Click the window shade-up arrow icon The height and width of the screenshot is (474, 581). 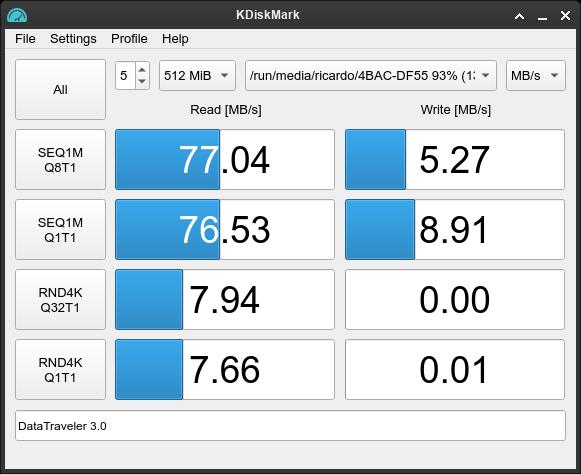(519, 16)
